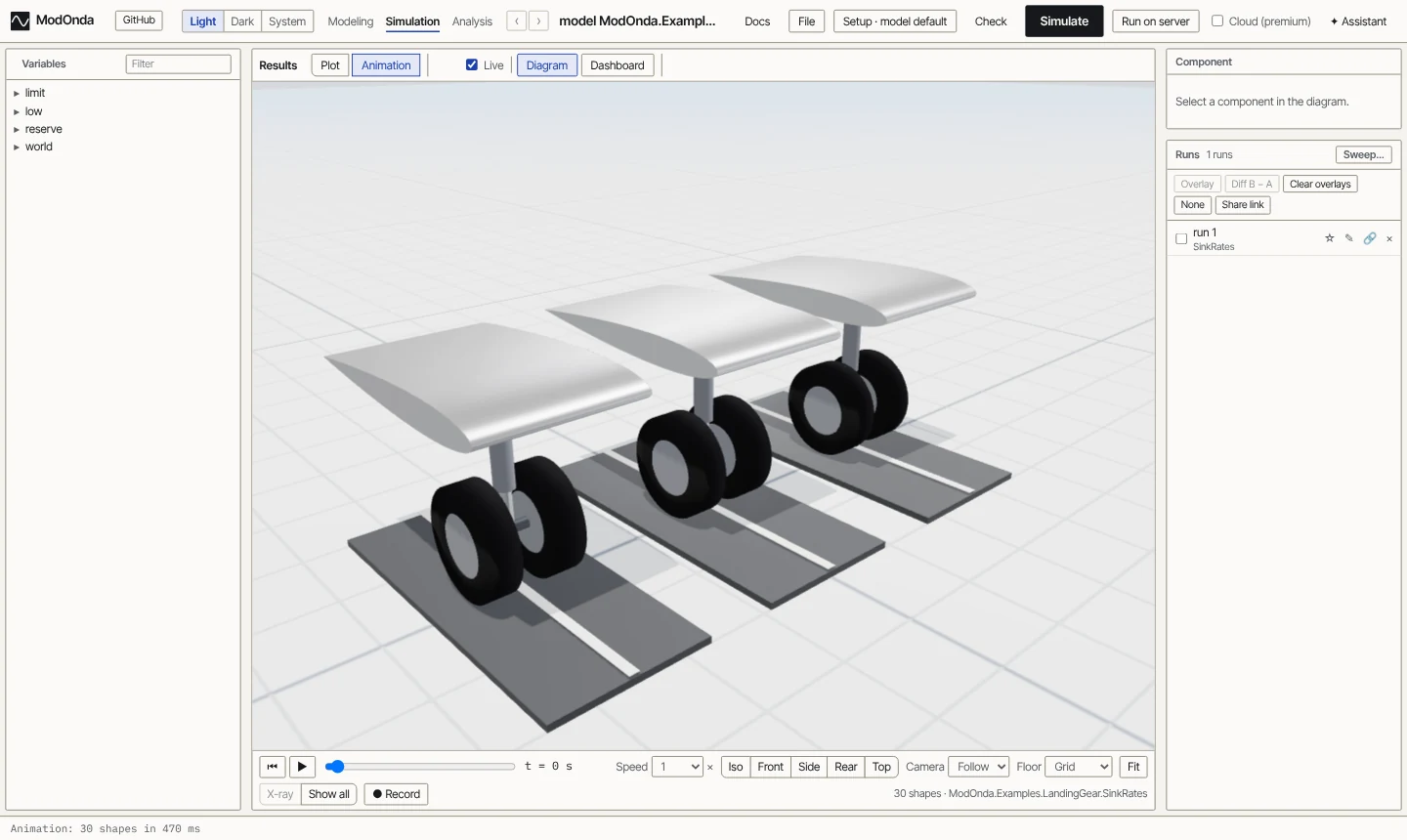
Task: Rewind animation to start
Action: tap(273, 767)
